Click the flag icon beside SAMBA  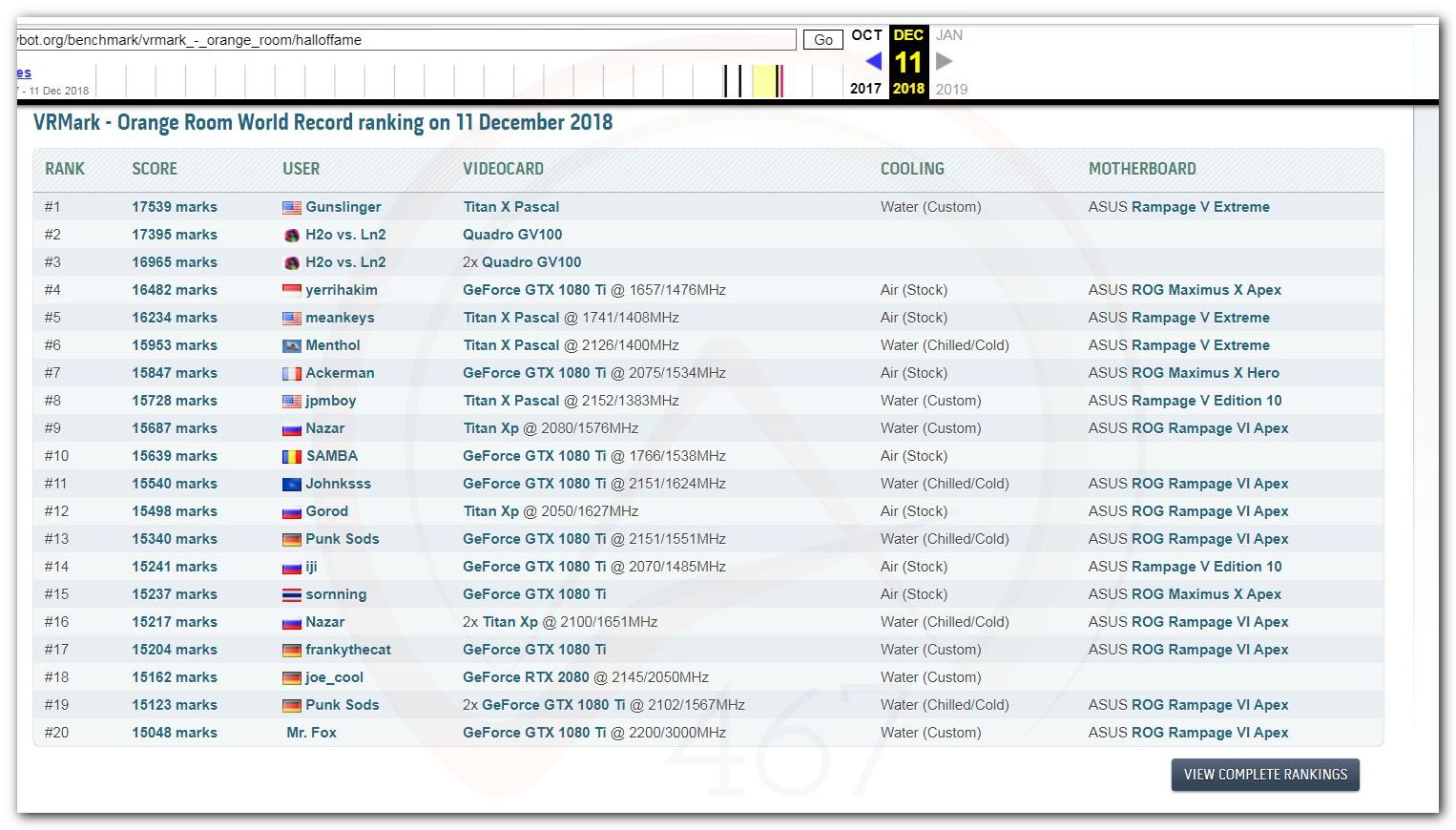(292, 456)
